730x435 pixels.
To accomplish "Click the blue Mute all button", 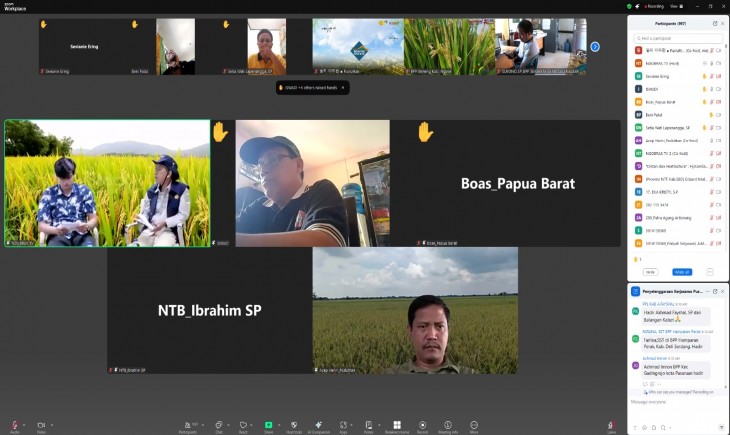I will [x=682, y=272].
